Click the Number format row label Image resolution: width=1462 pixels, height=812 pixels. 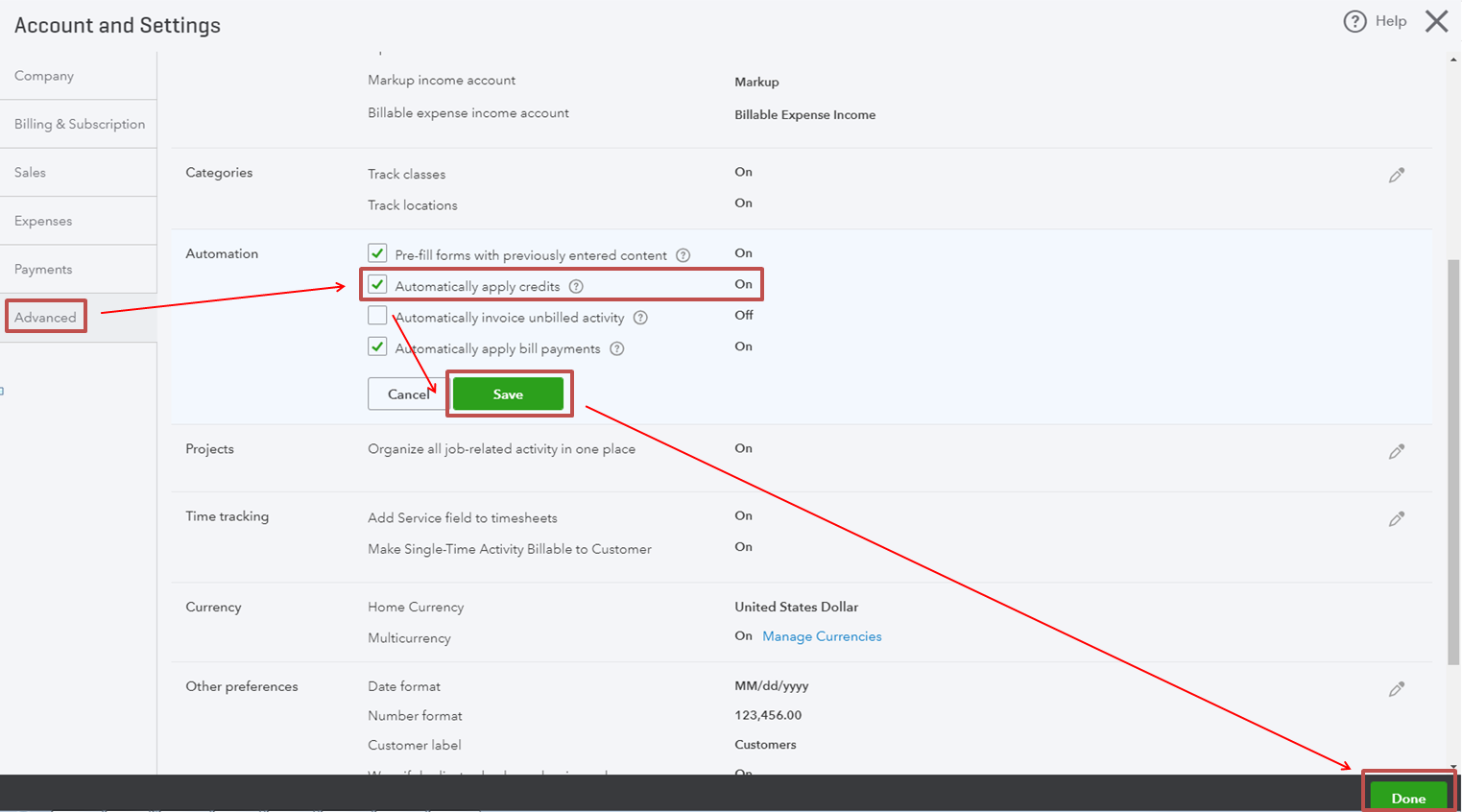pyautogui.click(x=415, y=716)
